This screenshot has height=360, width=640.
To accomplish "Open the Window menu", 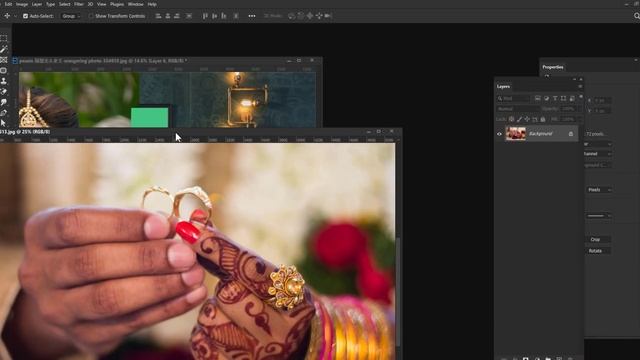I will 136,4.
